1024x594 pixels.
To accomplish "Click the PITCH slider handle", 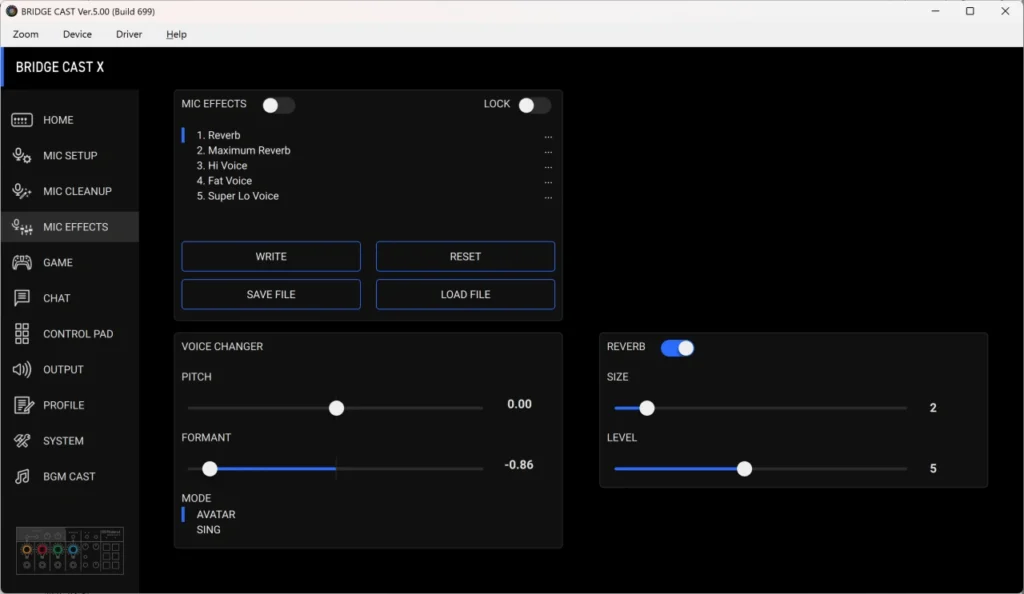I will pyautogui.click(x=336, y=408).
